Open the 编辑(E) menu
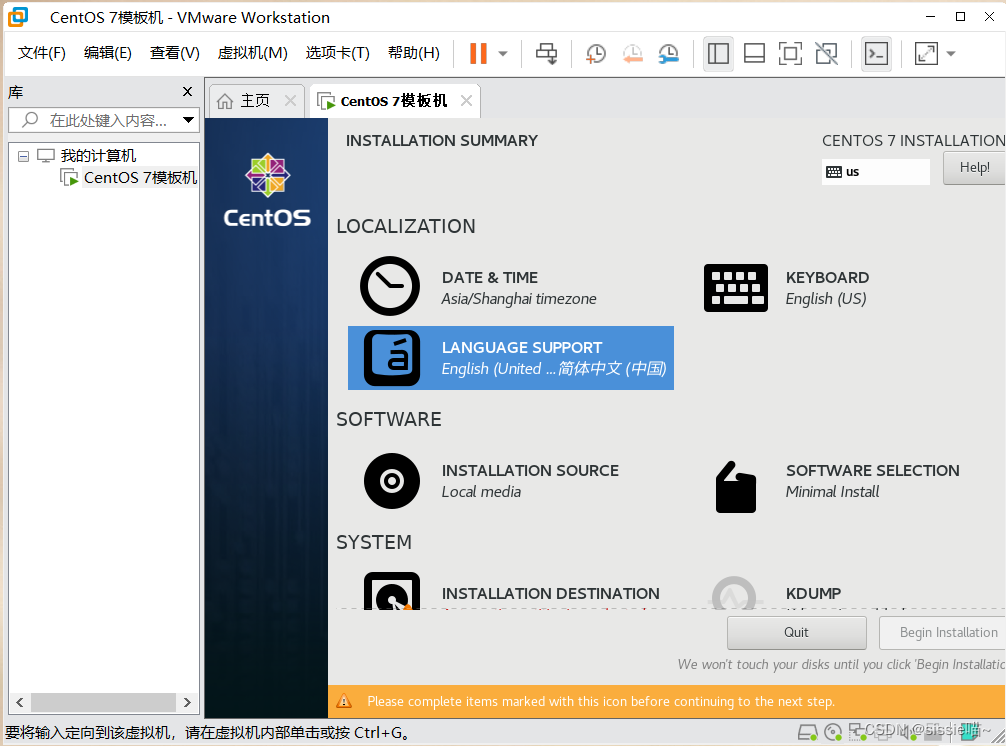 coord(108,53)
